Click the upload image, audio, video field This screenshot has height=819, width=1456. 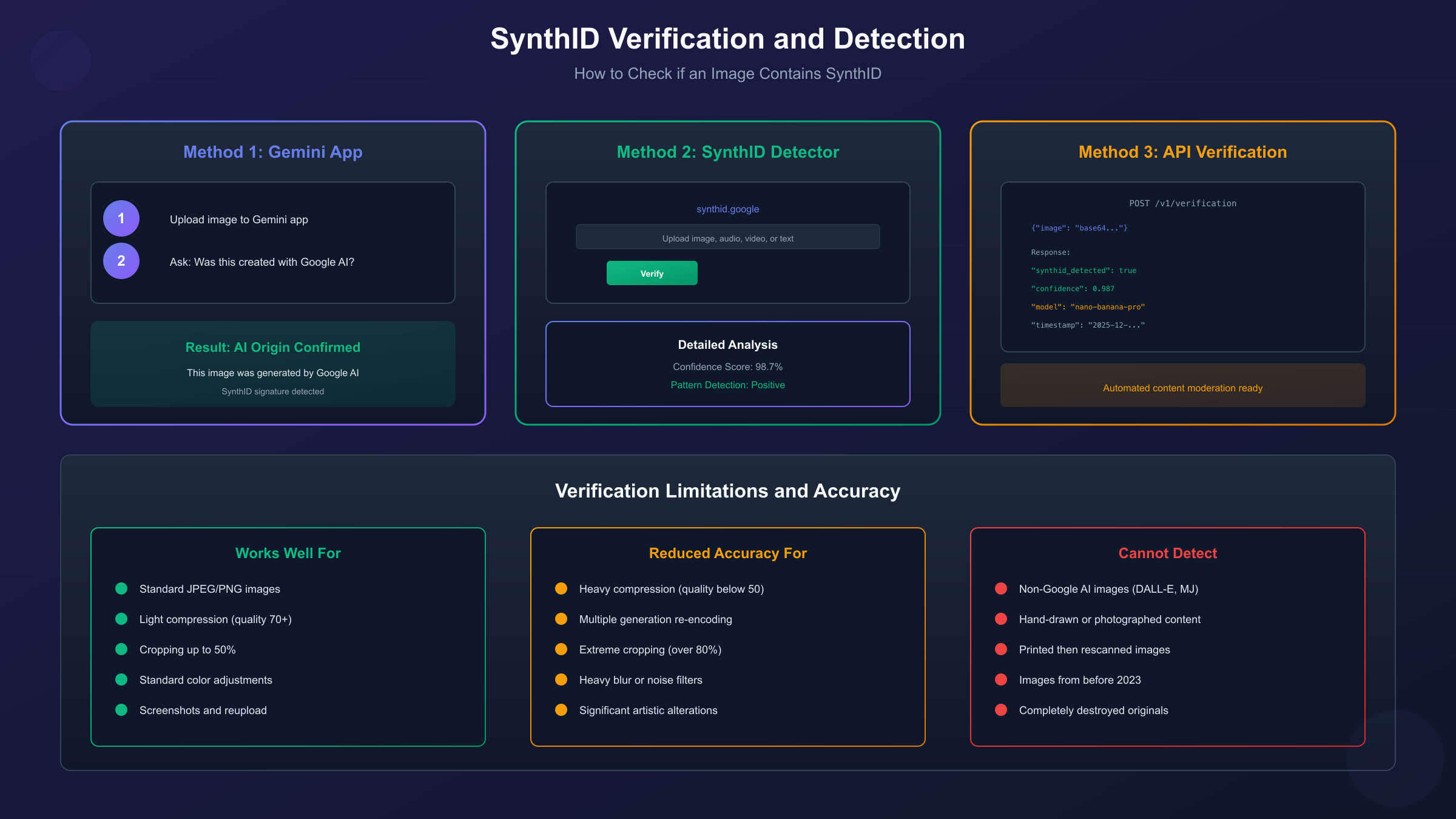(727, 237)
